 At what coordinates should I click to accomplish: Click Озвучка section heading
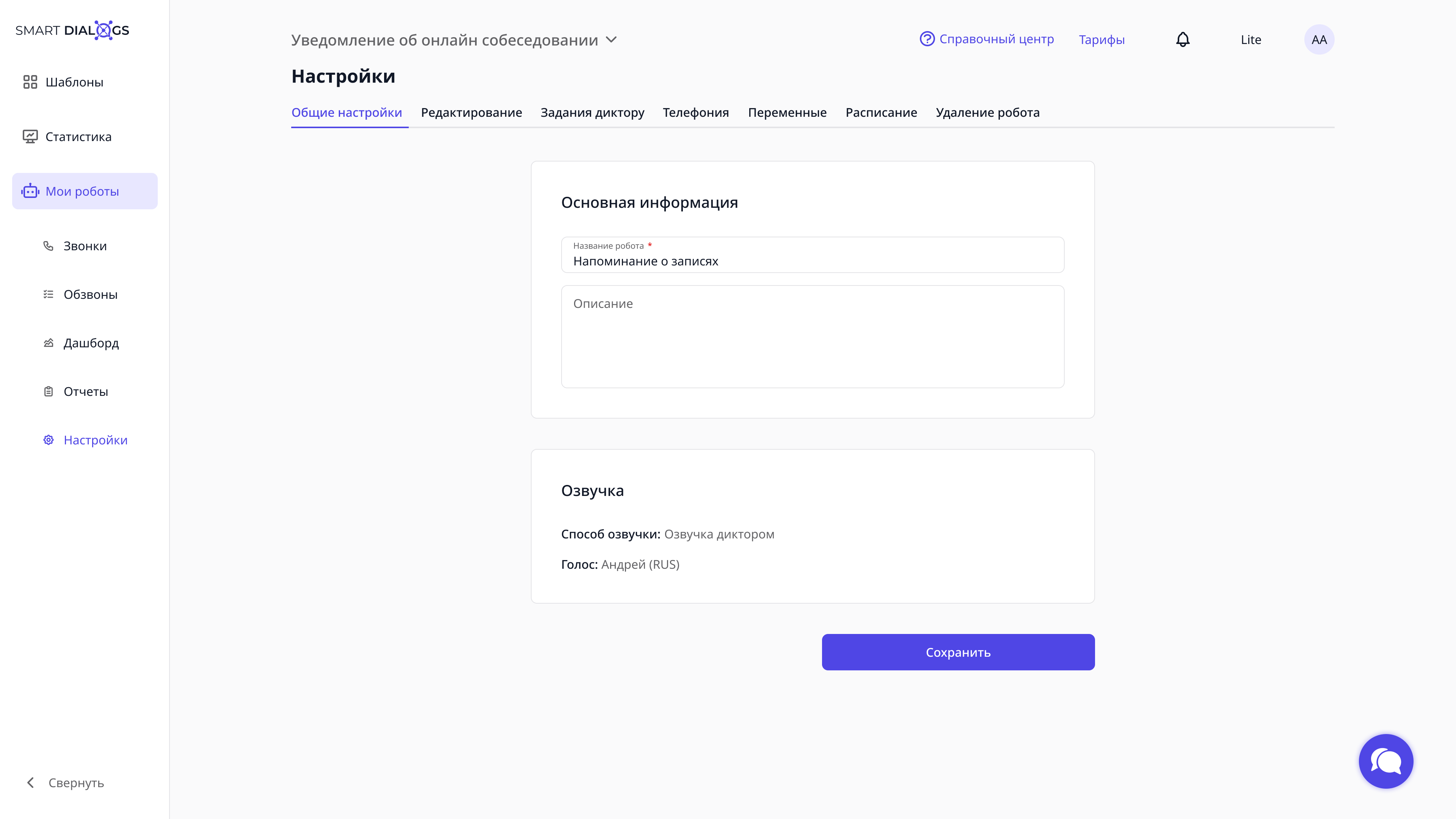pos(592,491)
